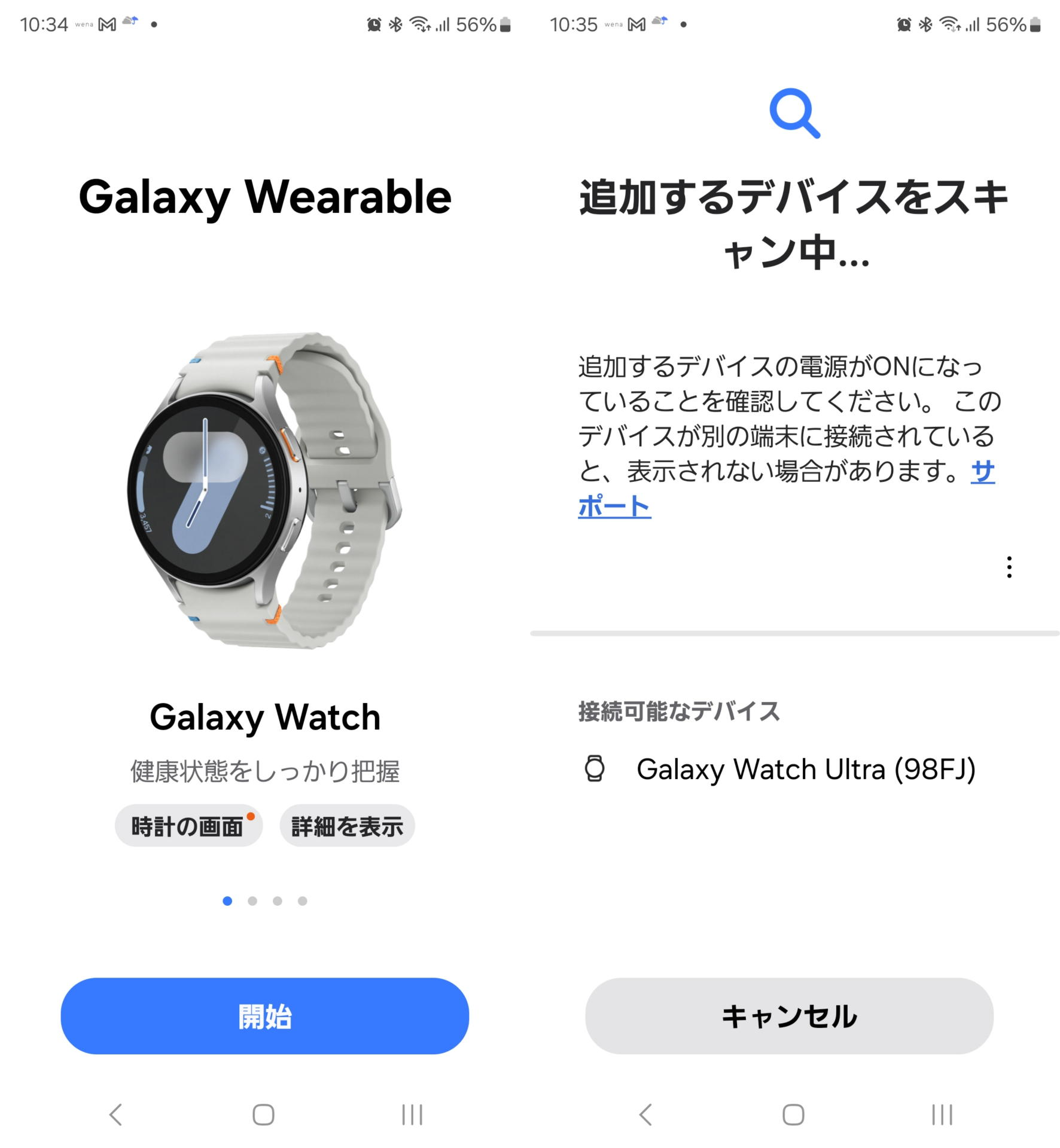Select the third page indicator dot
1060x1148 pixels.
pos(278,901)
